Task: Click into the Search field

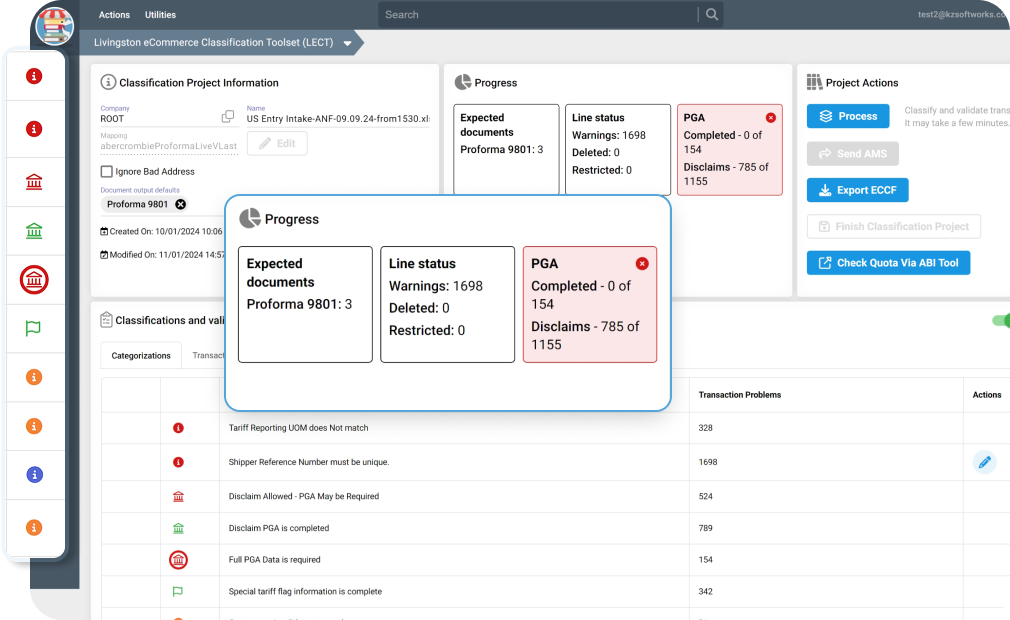Action: click(x=538, y=14)
